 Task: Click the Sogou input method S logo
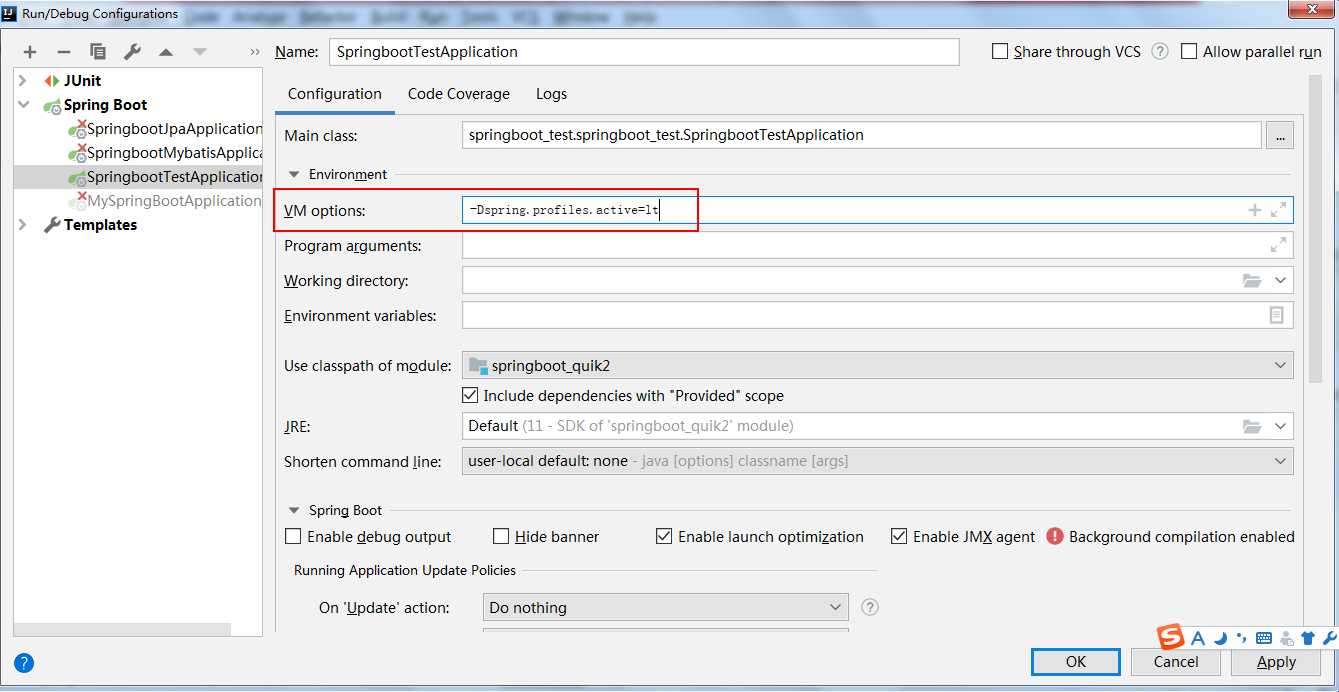(x=1170, y=637)
